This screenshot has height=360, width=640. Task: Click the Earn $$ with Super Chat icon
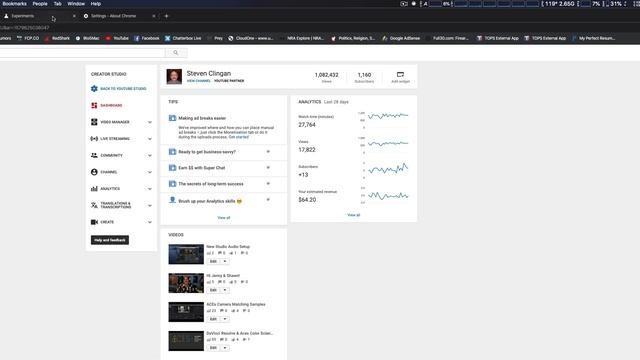point(172,168)
